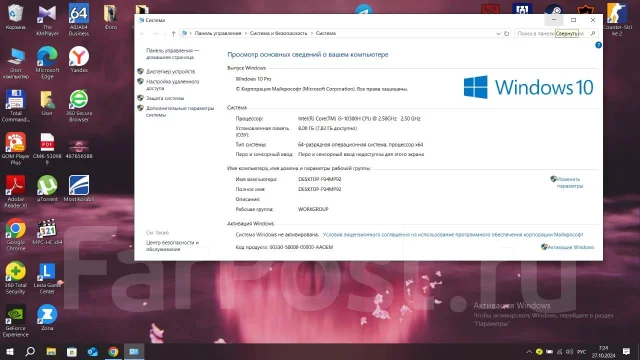This screenshot has height=360, width=640.
Task: Click the volume tray icon
Action: tap(569, 351)
